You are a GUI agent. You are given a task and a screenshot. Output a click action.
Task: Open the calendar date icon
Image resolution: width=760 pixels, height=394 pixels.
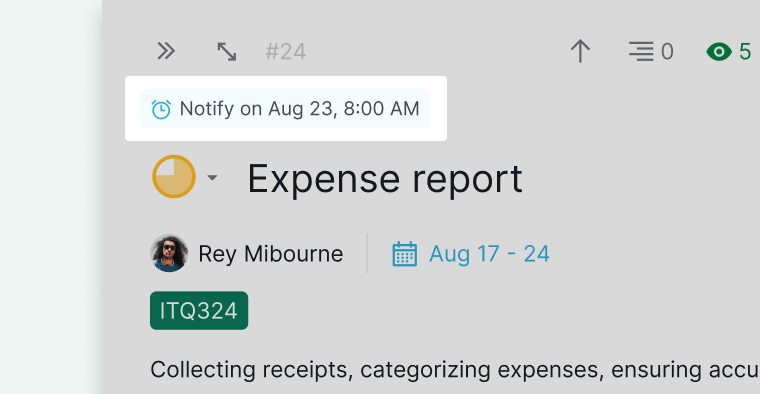click(405, 254)
